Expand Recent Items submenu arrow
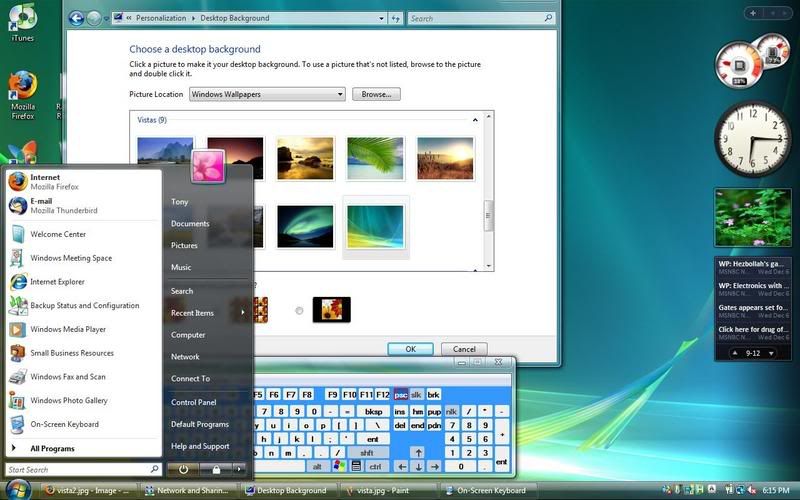This screenshot has height=500, width=800. coord(242,312)
